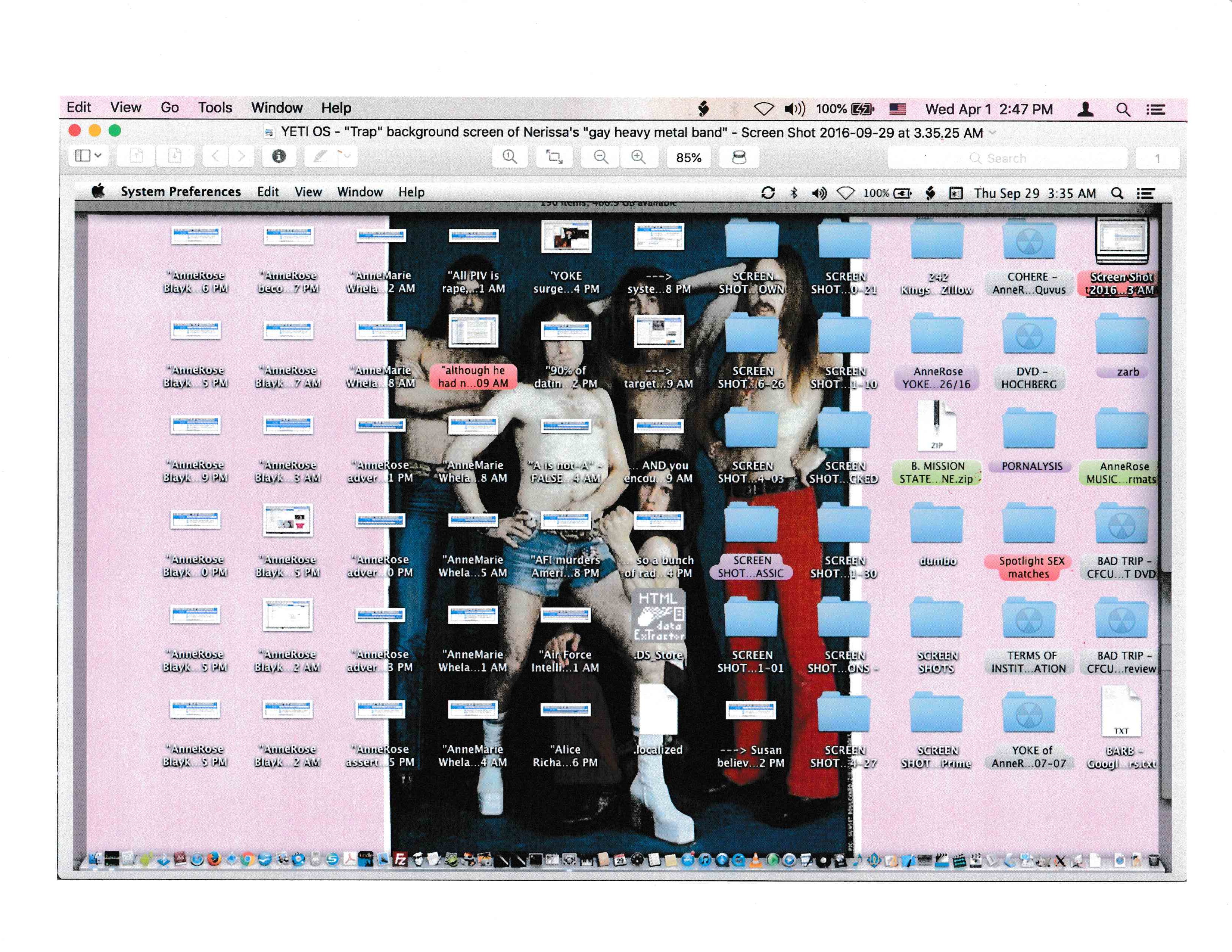Click the Zoom to Fit icon
1232x952 pixels.
tap(554, 157)
